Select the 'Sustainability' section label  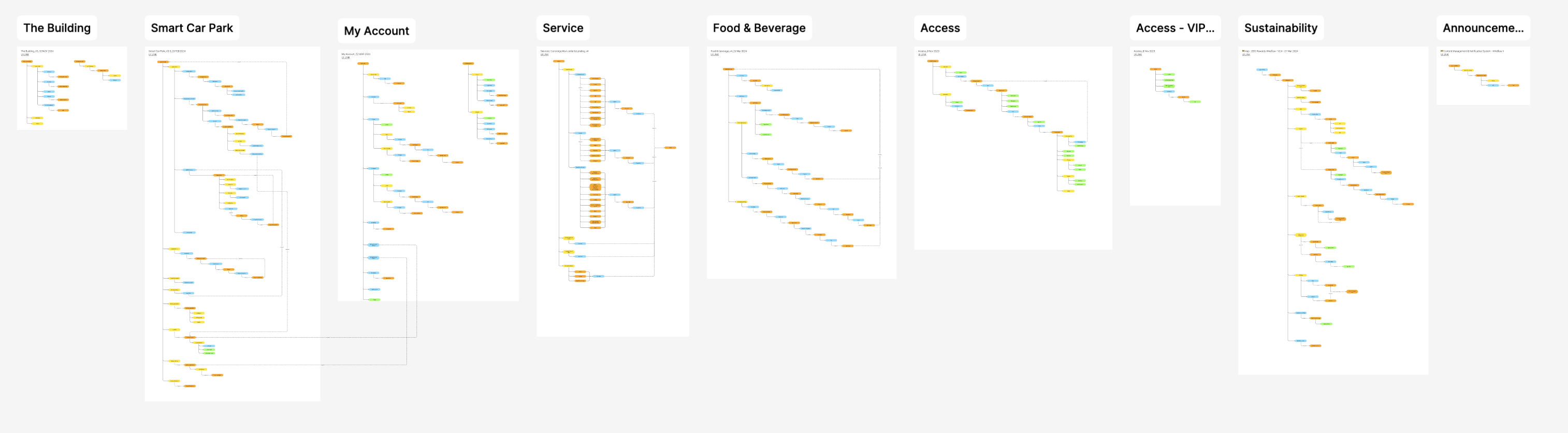point(1280,28)
